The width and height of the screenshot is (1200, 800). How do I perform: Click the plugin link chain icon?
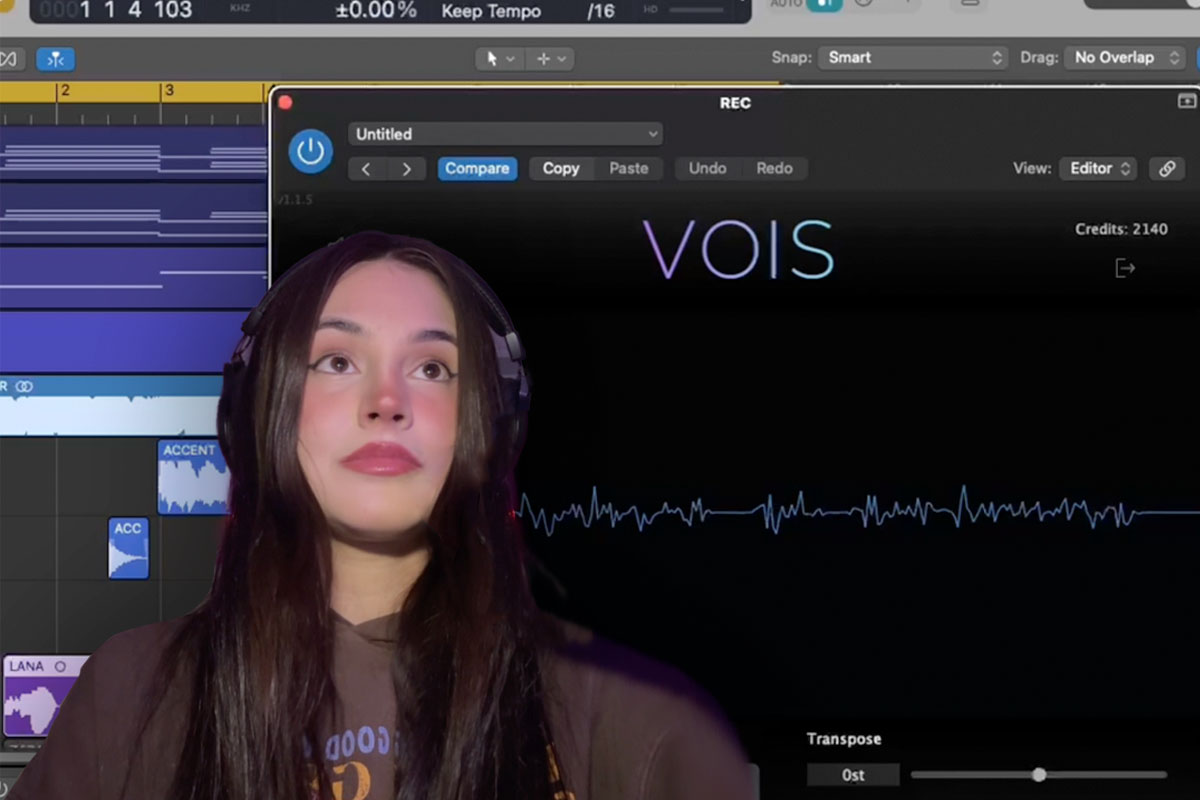[1166, 169]
